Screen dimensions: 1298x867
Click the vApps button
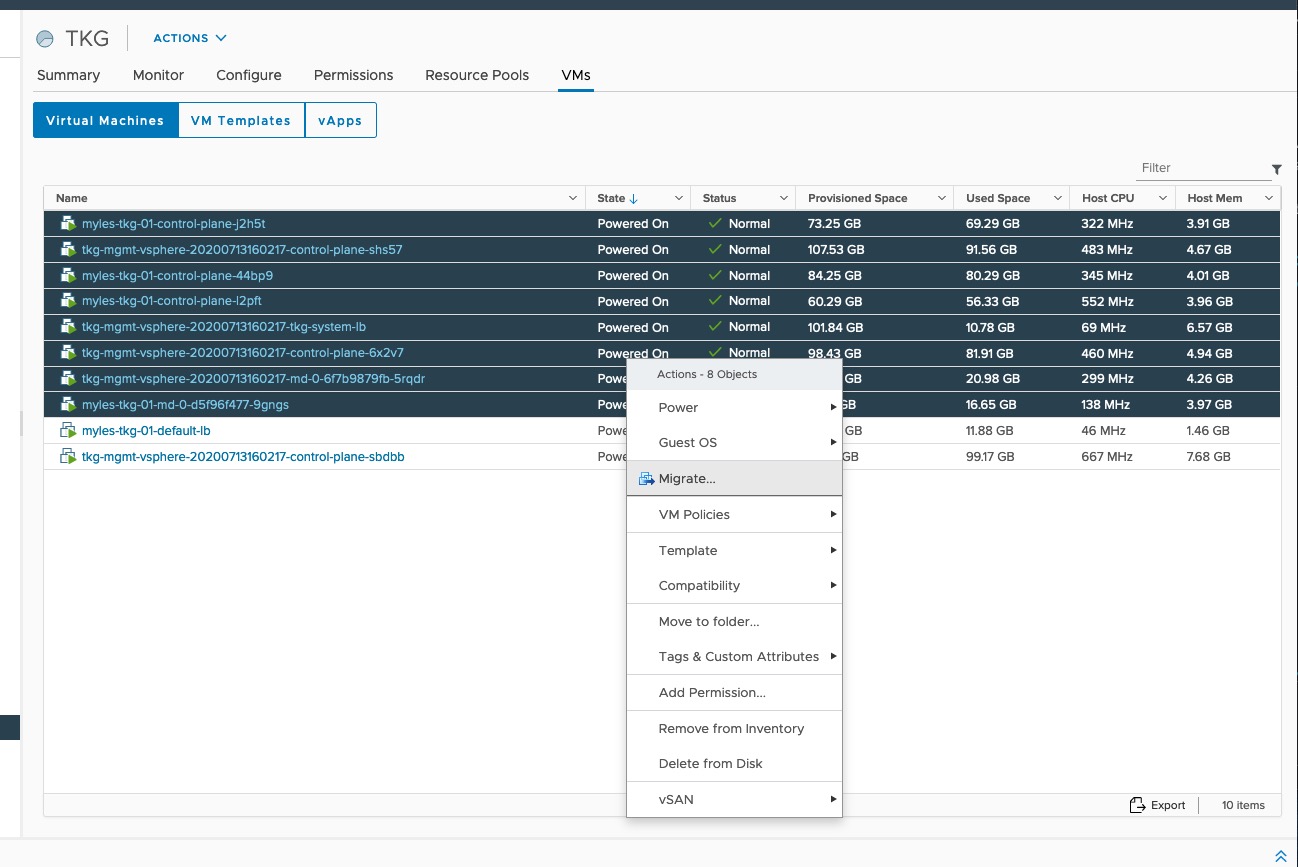[x=340, y=120]
